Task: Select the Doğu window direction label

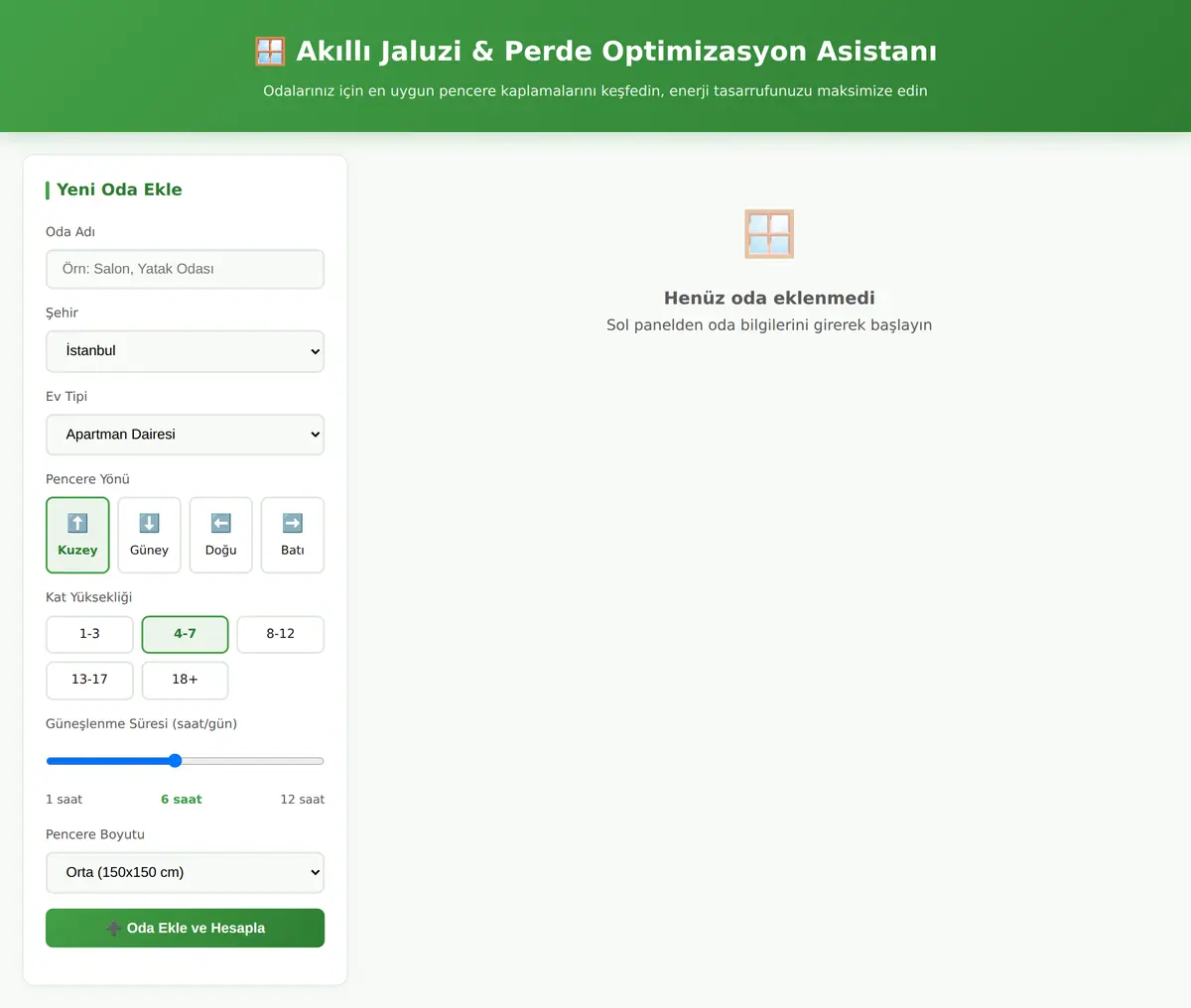Action: pos(220,551)
